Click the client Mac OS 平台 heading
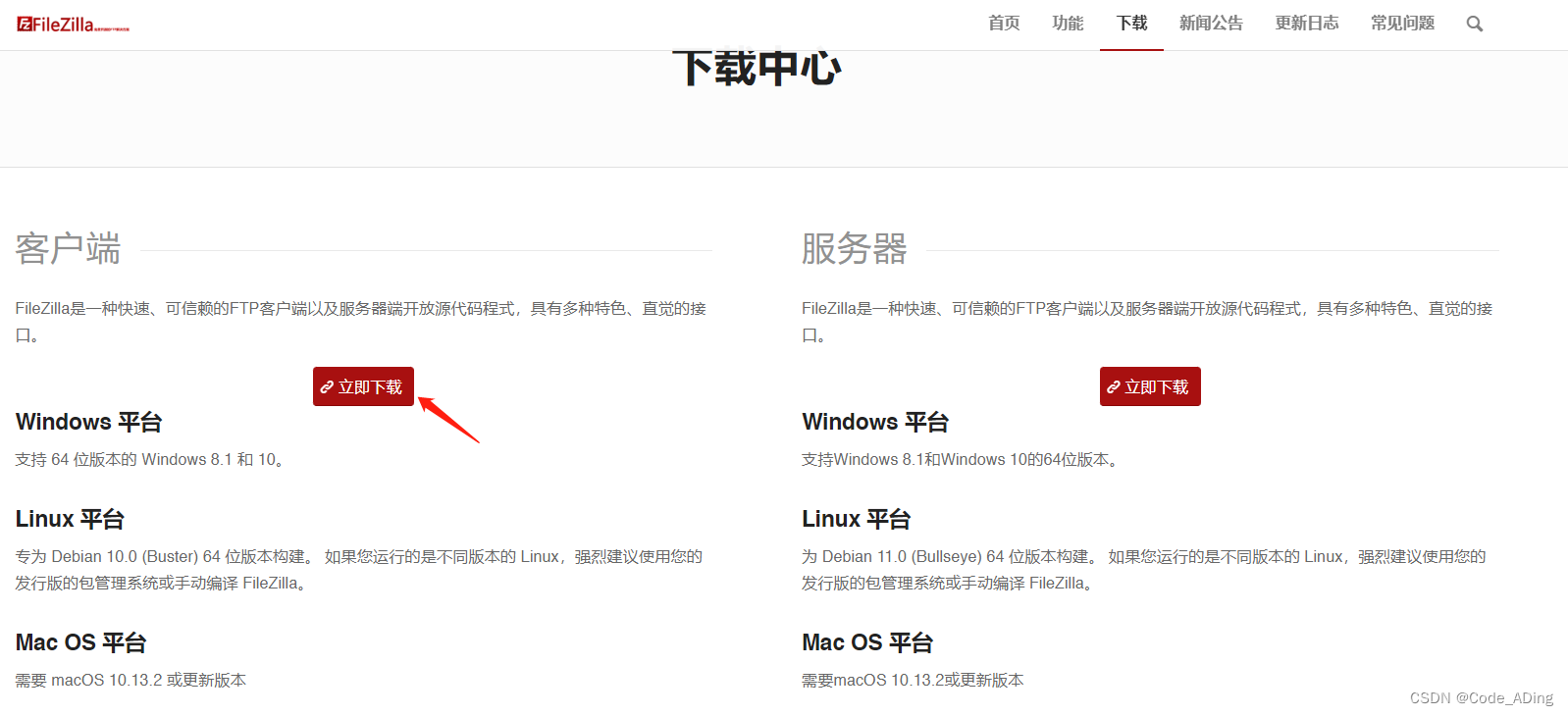Image resolution: width=1568 pixels, height=716 pixels. tap(80, 642)
